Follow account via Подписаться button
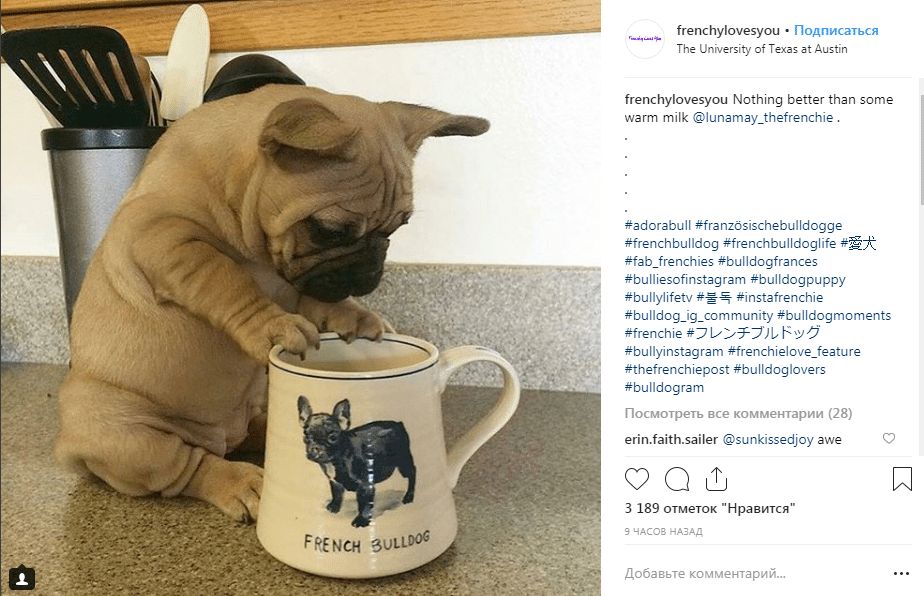Viewport: 924px width, 596px height. 837,31
